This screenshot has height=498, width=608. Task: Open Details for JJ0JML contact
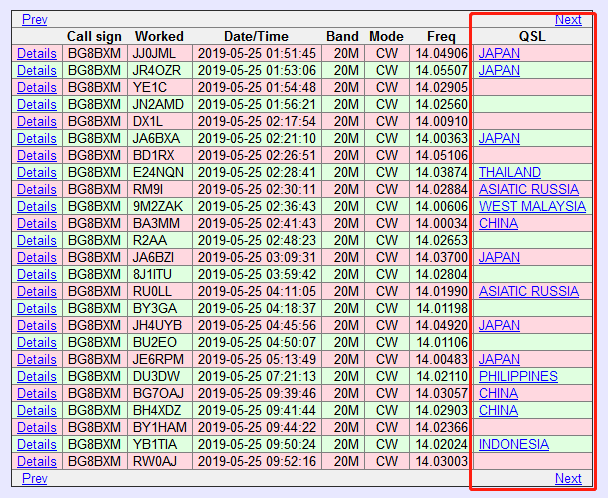pos(37,54)
